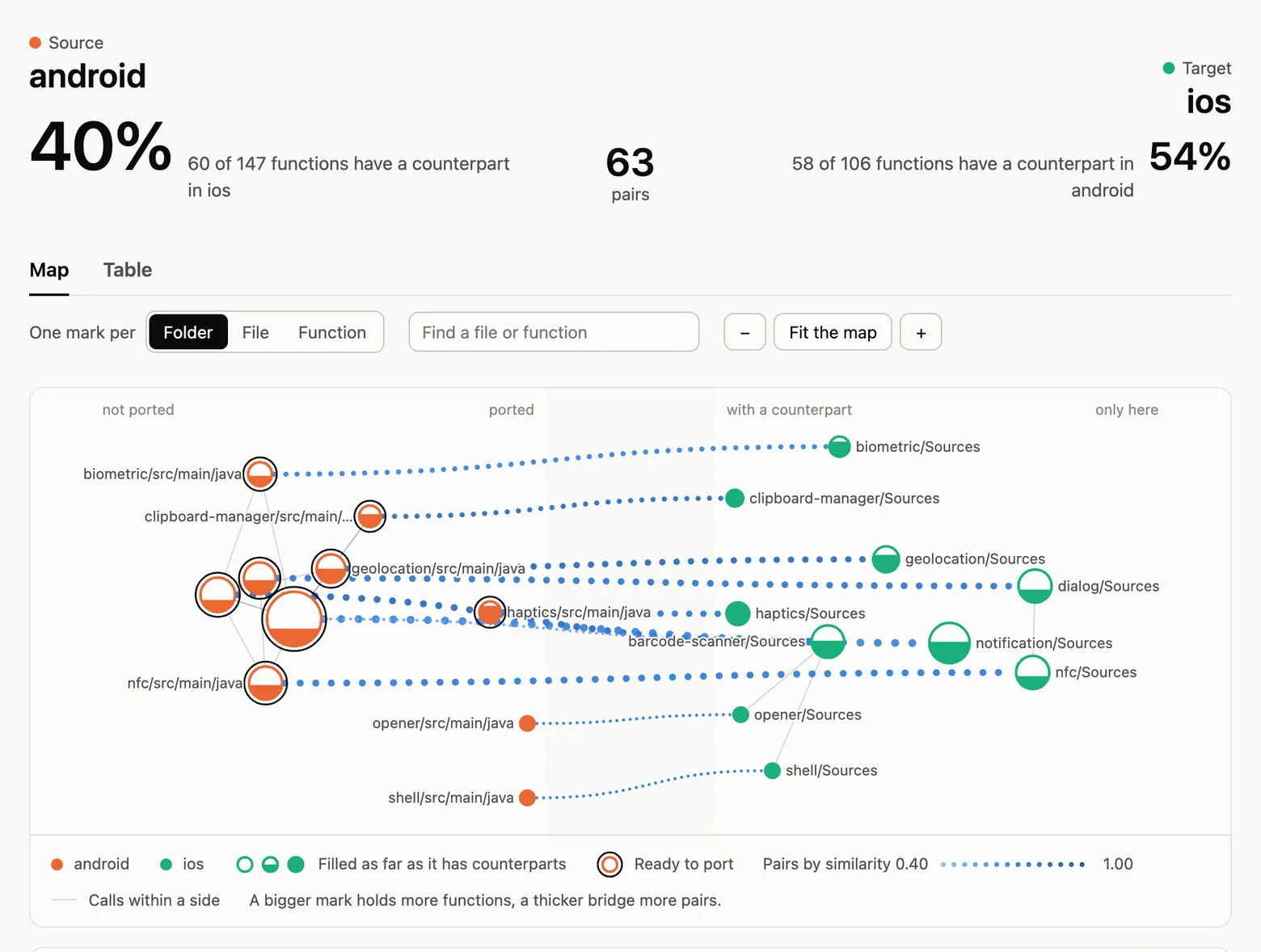Focus the Find a file or function field

pyautogui.click(x=554, y=332)
